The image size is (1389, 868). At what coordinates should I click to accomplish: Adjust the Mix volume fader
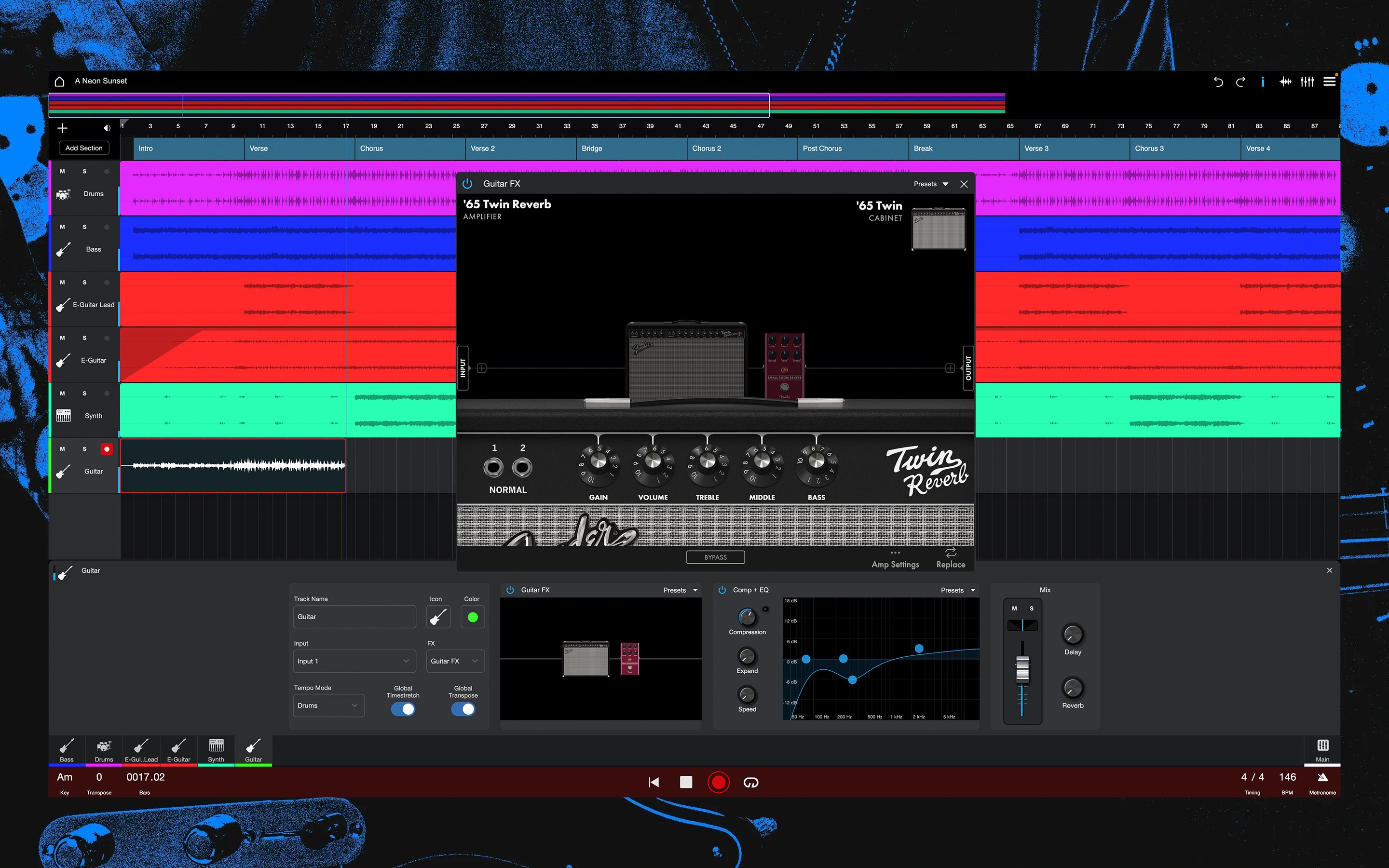(1022, 669)
